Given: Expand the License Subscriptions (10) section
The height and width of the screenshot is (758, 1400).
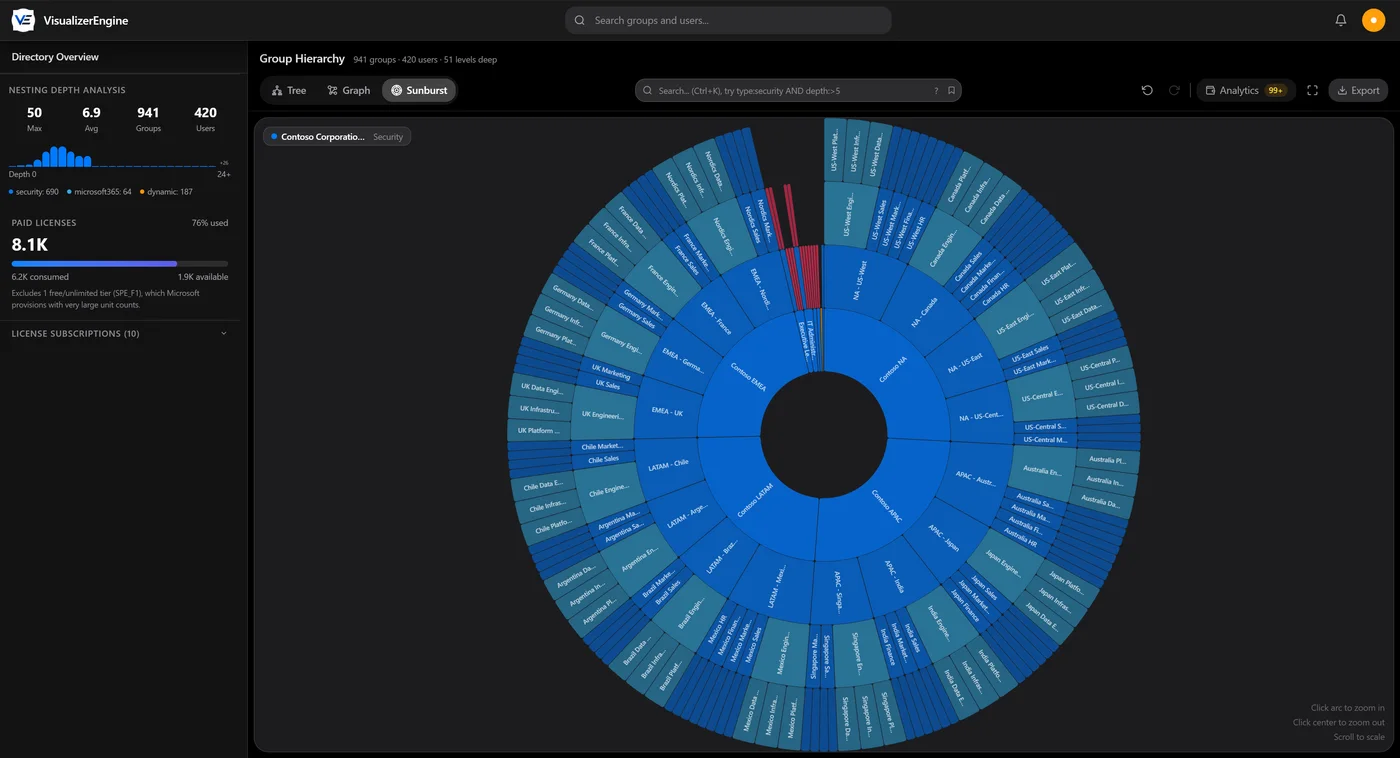Looking at the screenshot, I should [120, 333].
